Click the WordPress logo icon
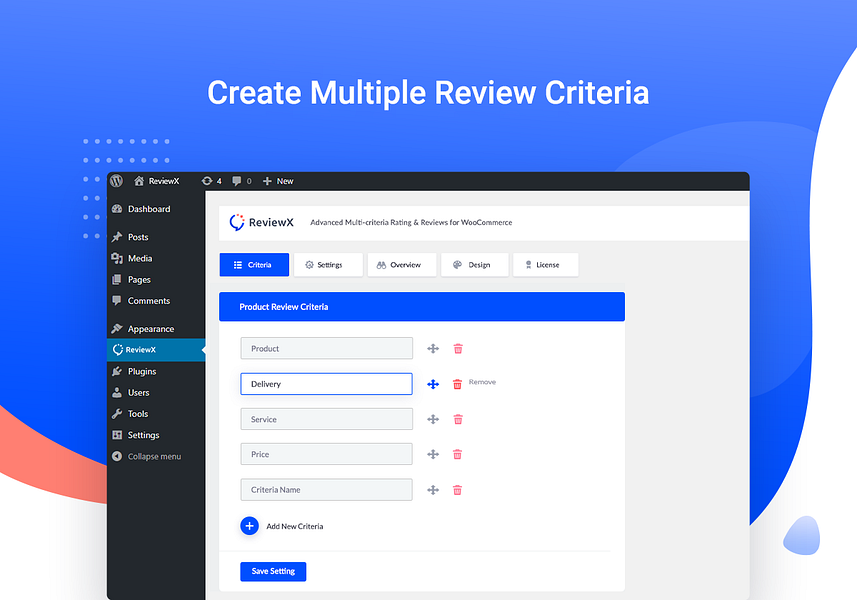Image resolution: width=857 pixels, height=600 pixels. tap(116, 181)
